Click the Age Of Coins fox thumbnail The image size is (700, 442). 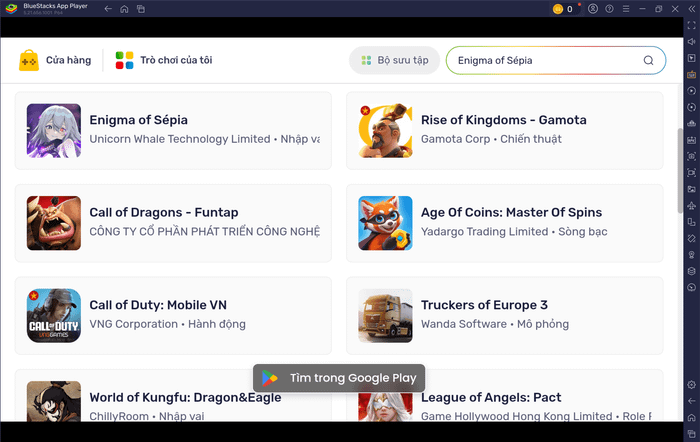tap(385, 223)
